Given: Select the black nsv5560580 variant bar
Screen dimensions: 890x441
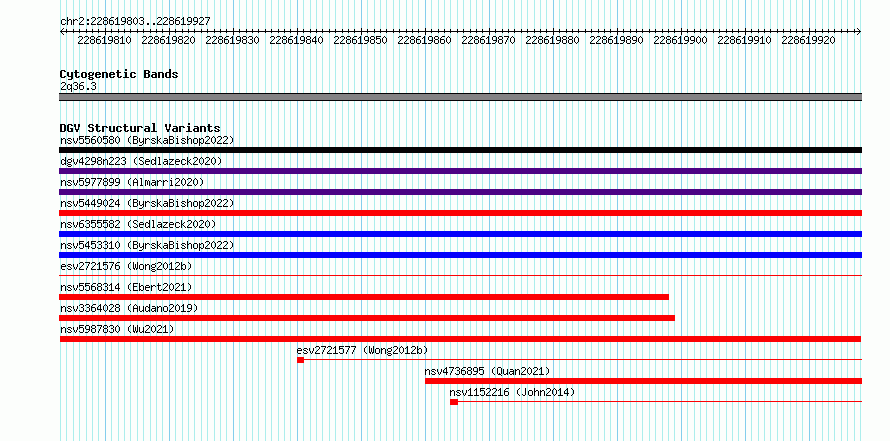Looking at the screenshot, I should point(460,150).
